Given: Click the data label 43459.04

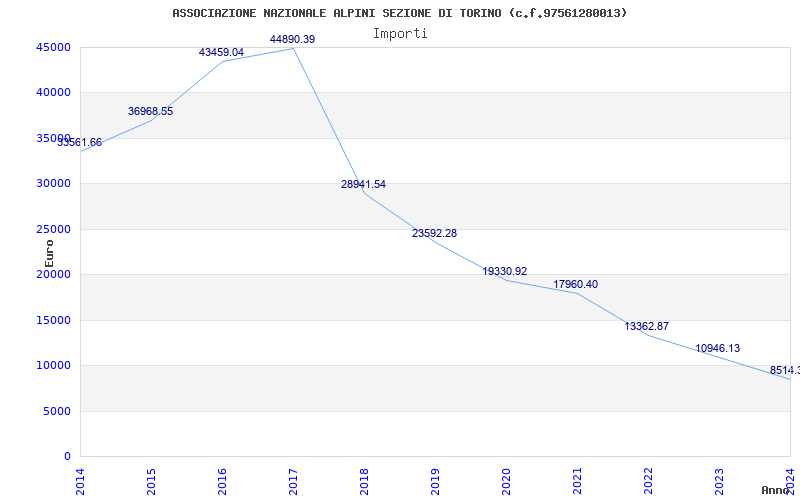Looking at the screenshot, I should click(221, 52).
